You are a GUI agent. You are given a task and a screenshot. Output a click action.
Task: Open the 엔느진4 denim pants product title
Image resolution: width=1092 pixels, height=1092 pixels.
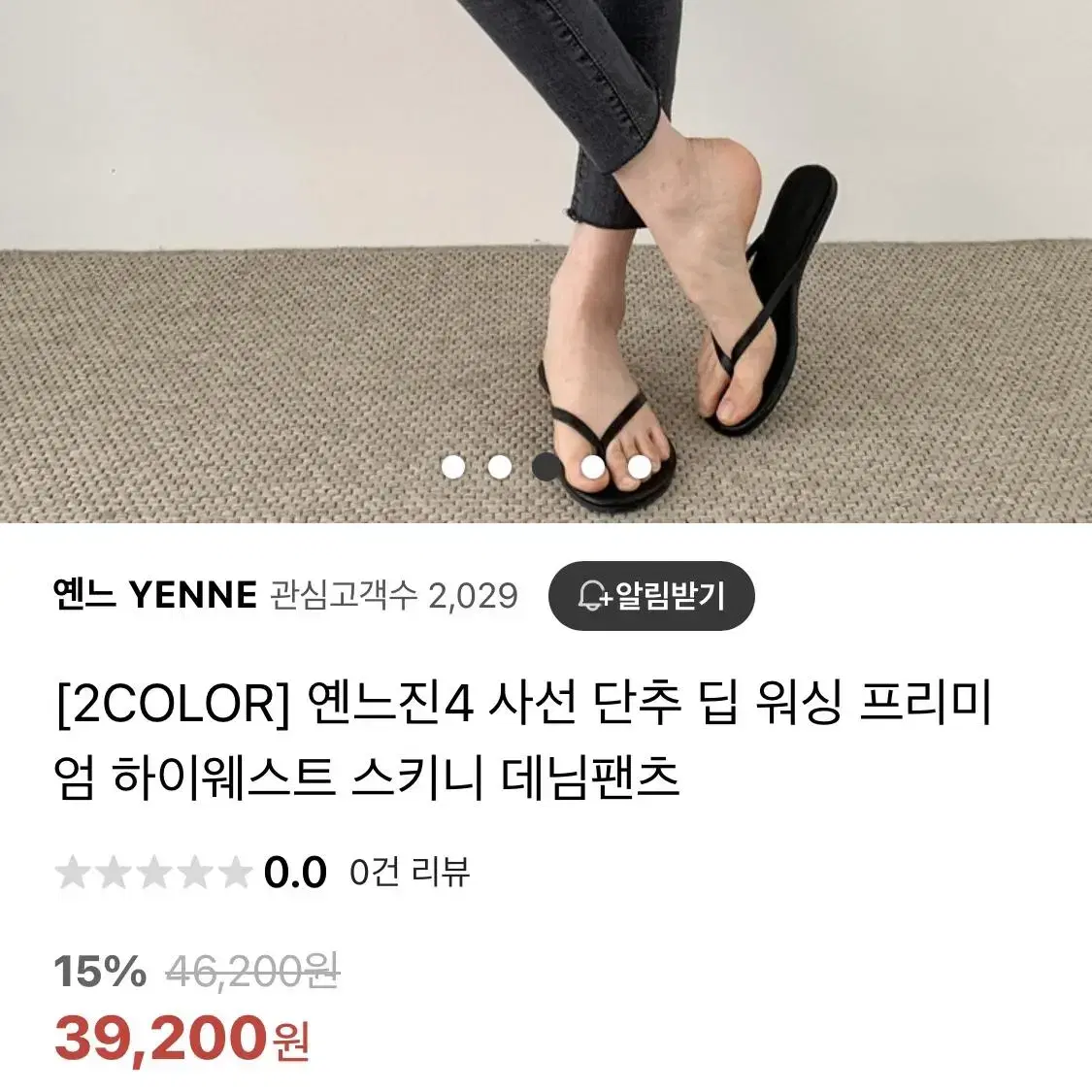[x=522, y=741]
